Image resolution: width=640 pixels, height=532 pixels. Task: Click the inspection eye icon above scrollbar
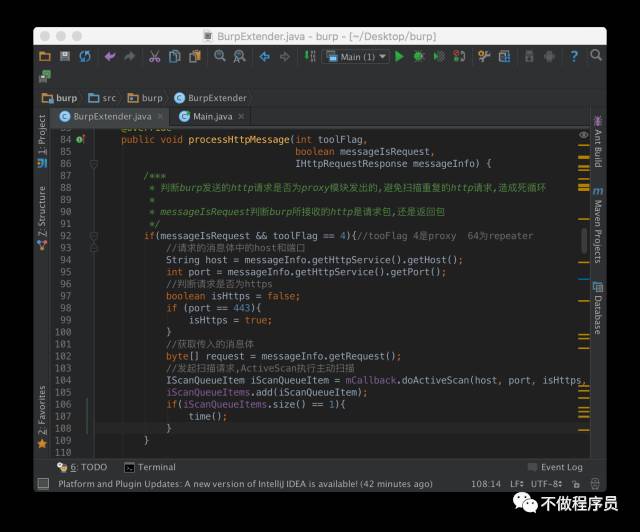(x=584, y=134)
